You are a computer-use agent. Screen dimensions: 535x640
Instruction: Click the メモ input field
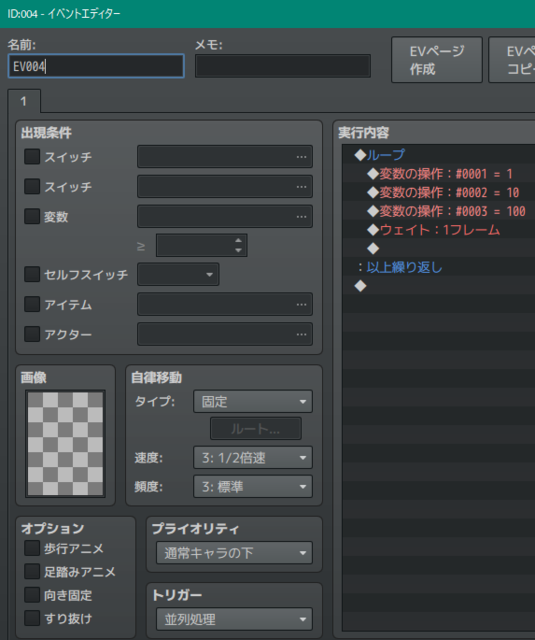283,66
